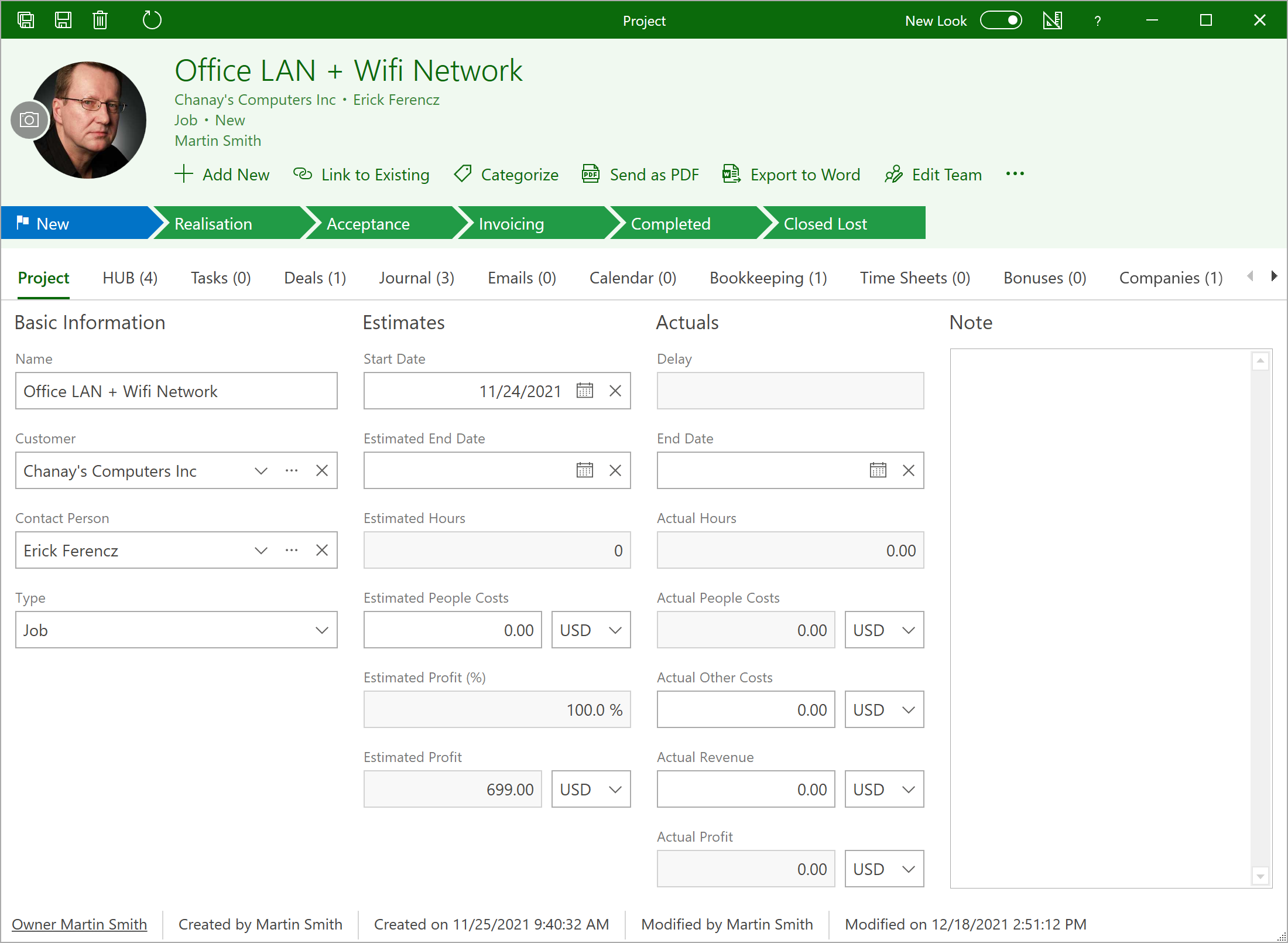This screenshot has width=1288, height=943.
Task: Click the Owner Martin Smith link
Action: (x=80, y=924)
